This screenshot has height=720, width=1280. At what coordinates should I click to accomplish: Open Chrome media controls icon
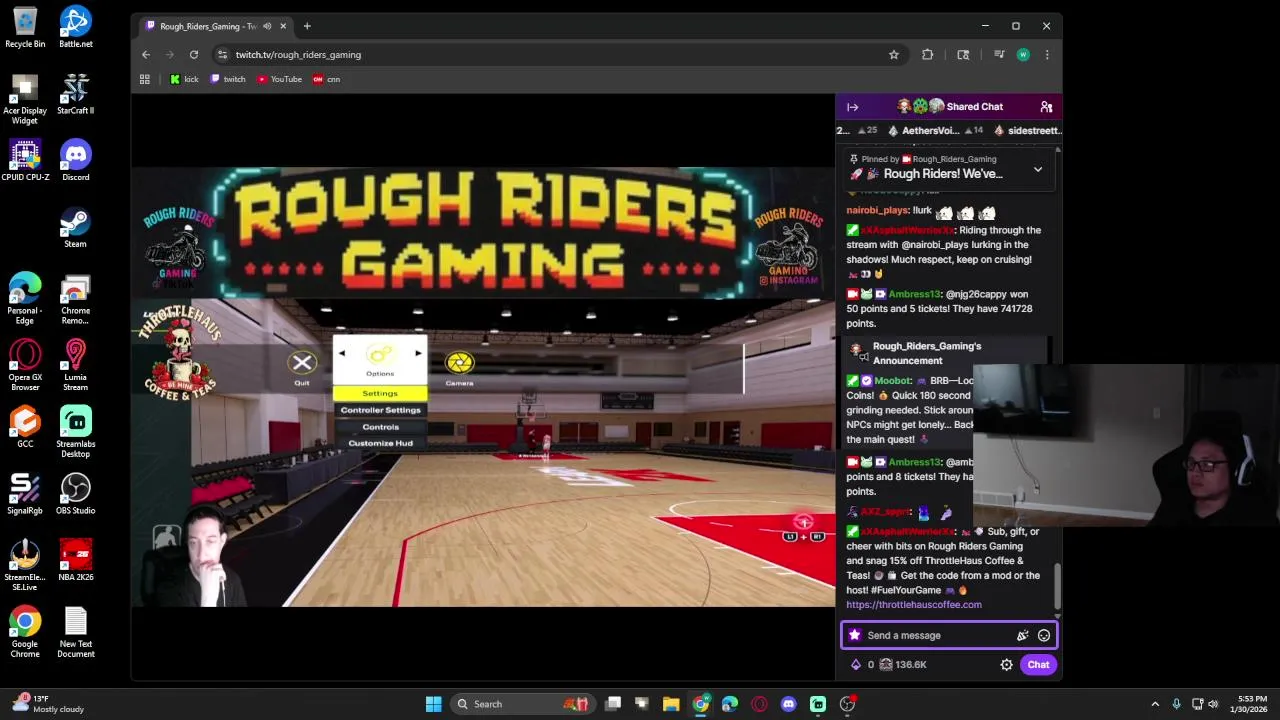click(x=998, y=55)
